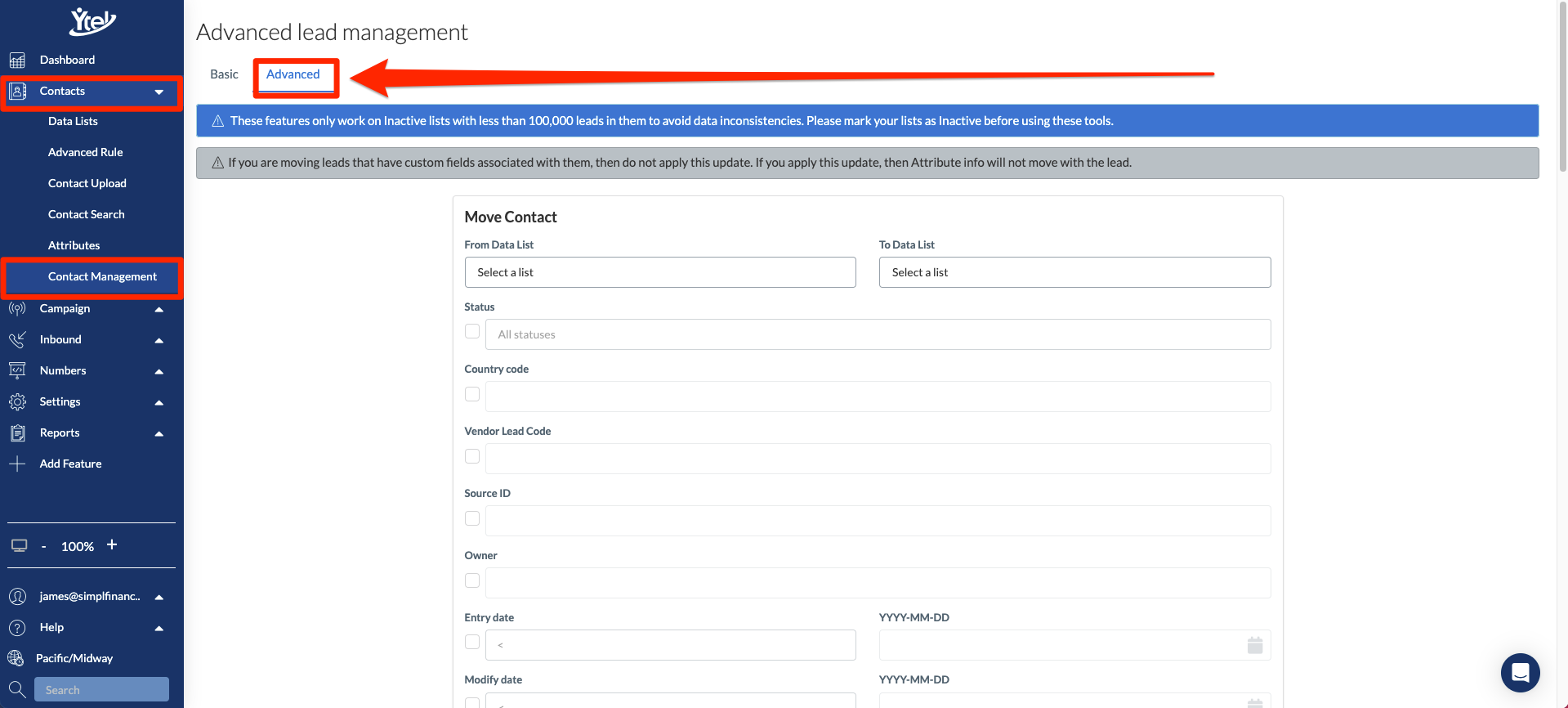Screen dimensions: 1568x708
Task: Enable the Vendor Lead Code checkbox
Action: [x=472, y=456]
